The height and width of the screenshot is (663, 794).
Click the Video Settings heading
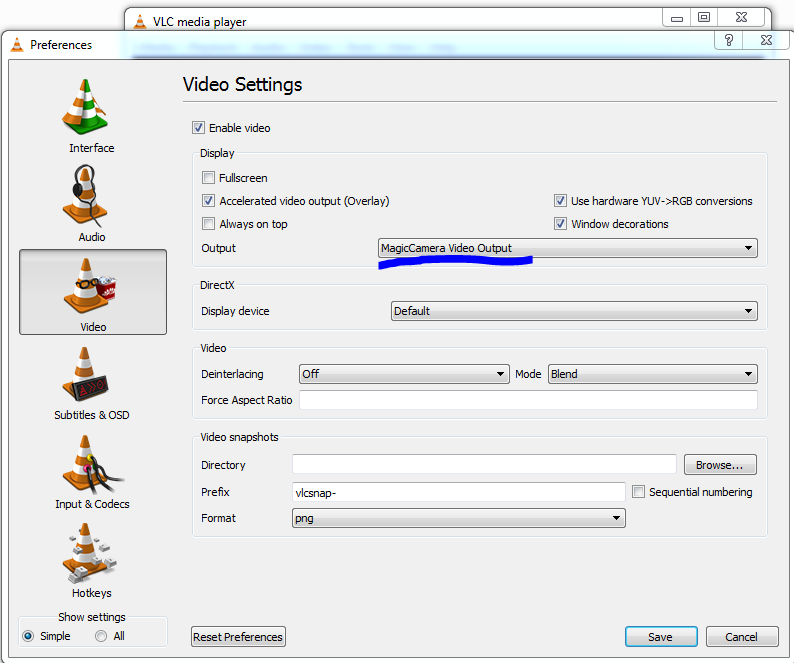(243, 85)
